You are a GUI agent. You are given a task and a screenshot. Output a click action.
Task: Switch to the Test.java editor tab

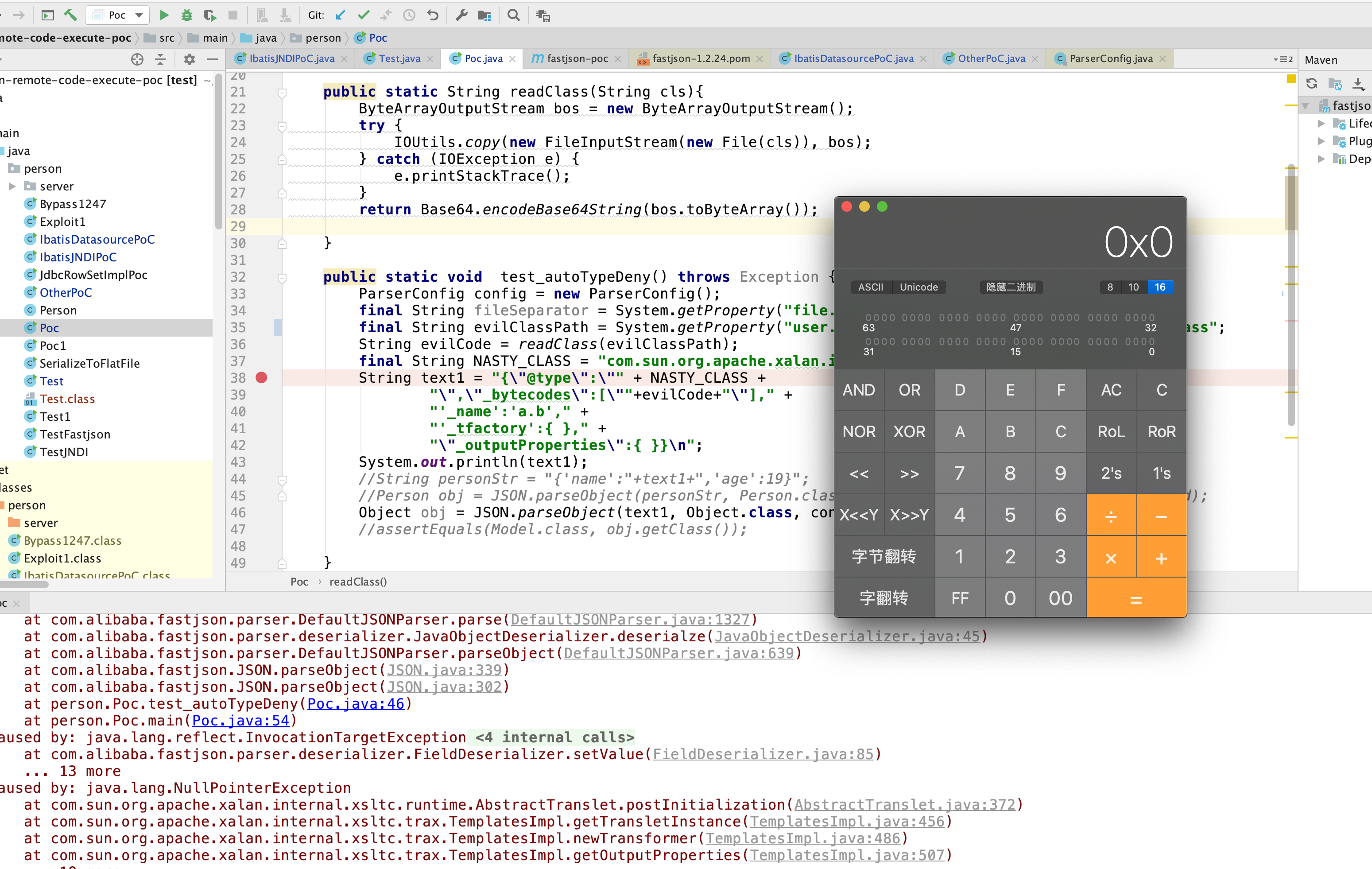[399, 59]
